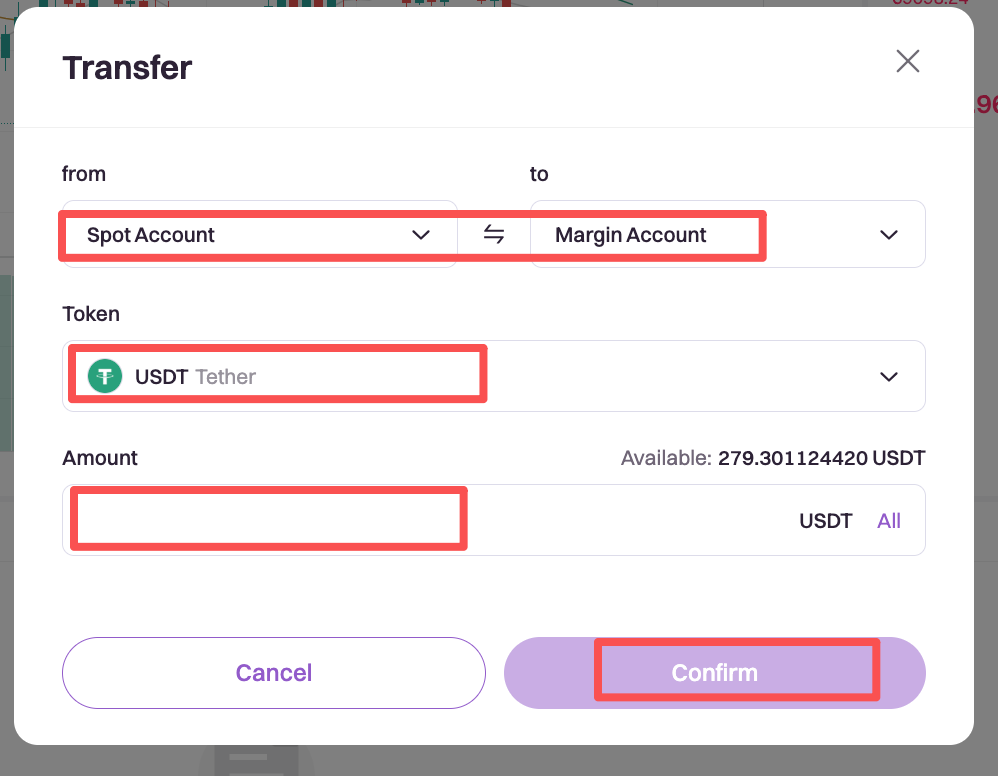Click the Amount field label
Image resolution: width=998 pixels, height=776 pixels.
click(100, 458)
